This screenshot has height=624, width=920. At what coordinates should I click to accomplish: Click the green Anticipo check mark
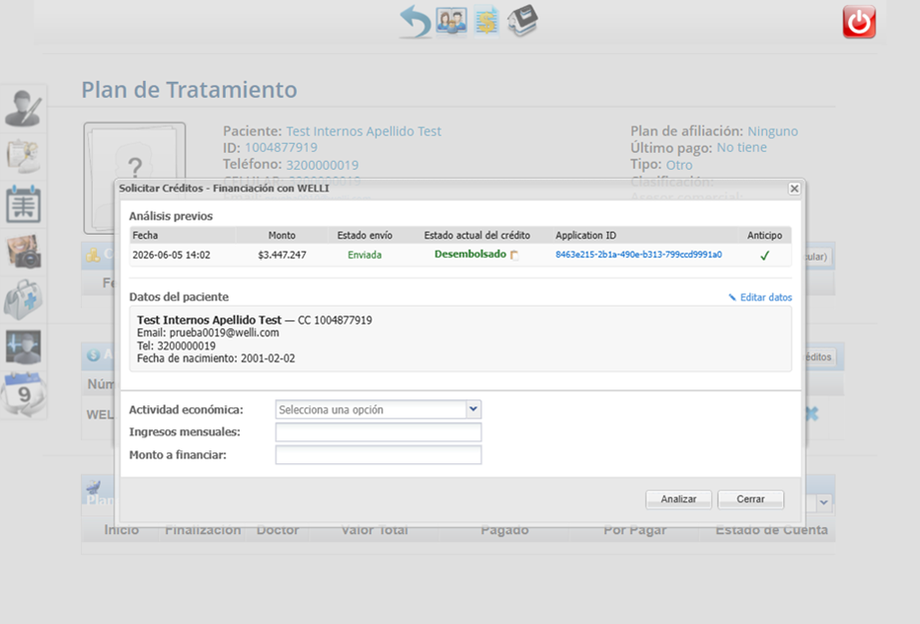(765, 255)
